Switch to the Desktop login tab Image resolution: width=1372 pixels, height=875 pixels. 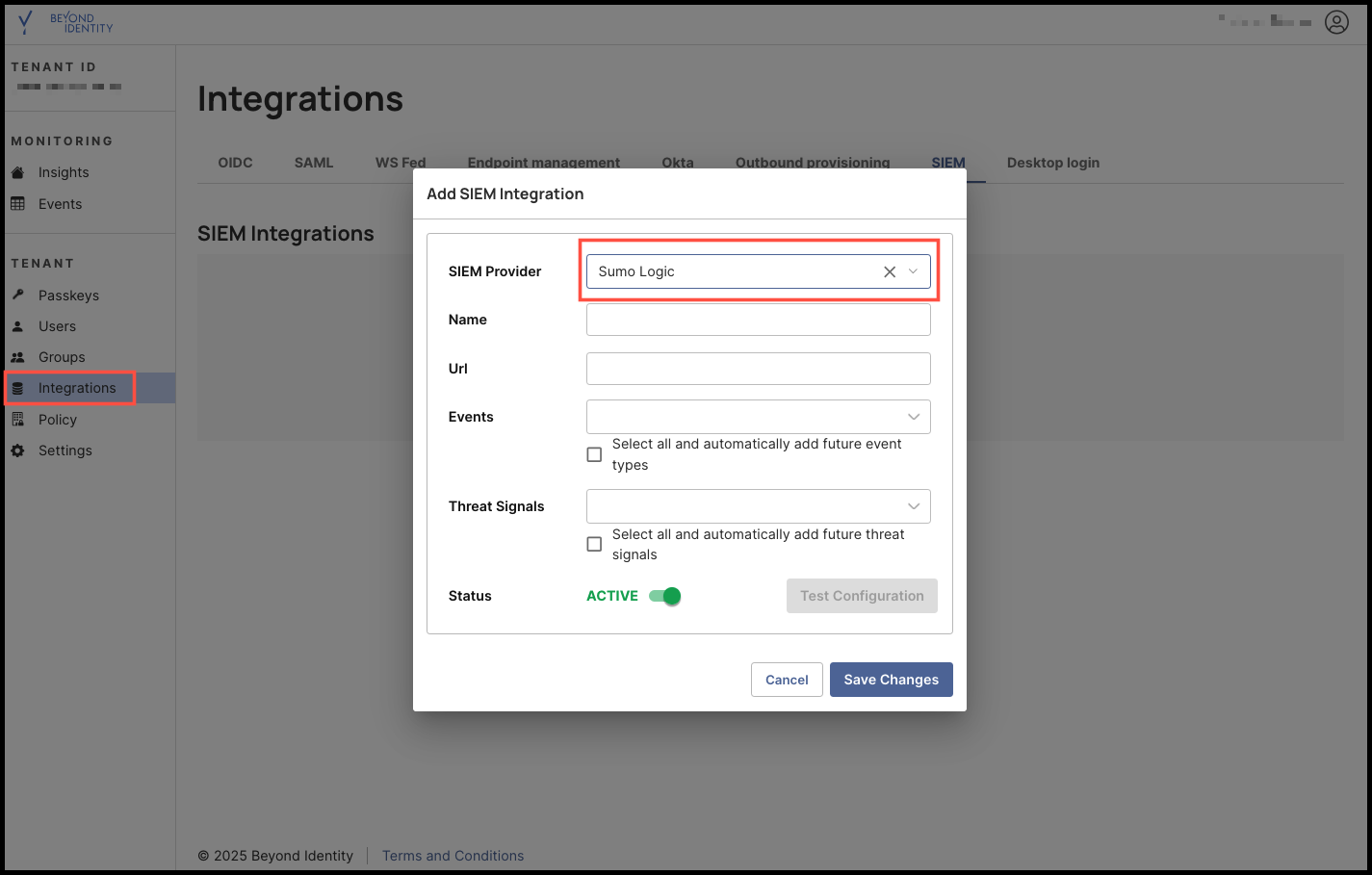pyautogui.click(x=1052, y=163)
